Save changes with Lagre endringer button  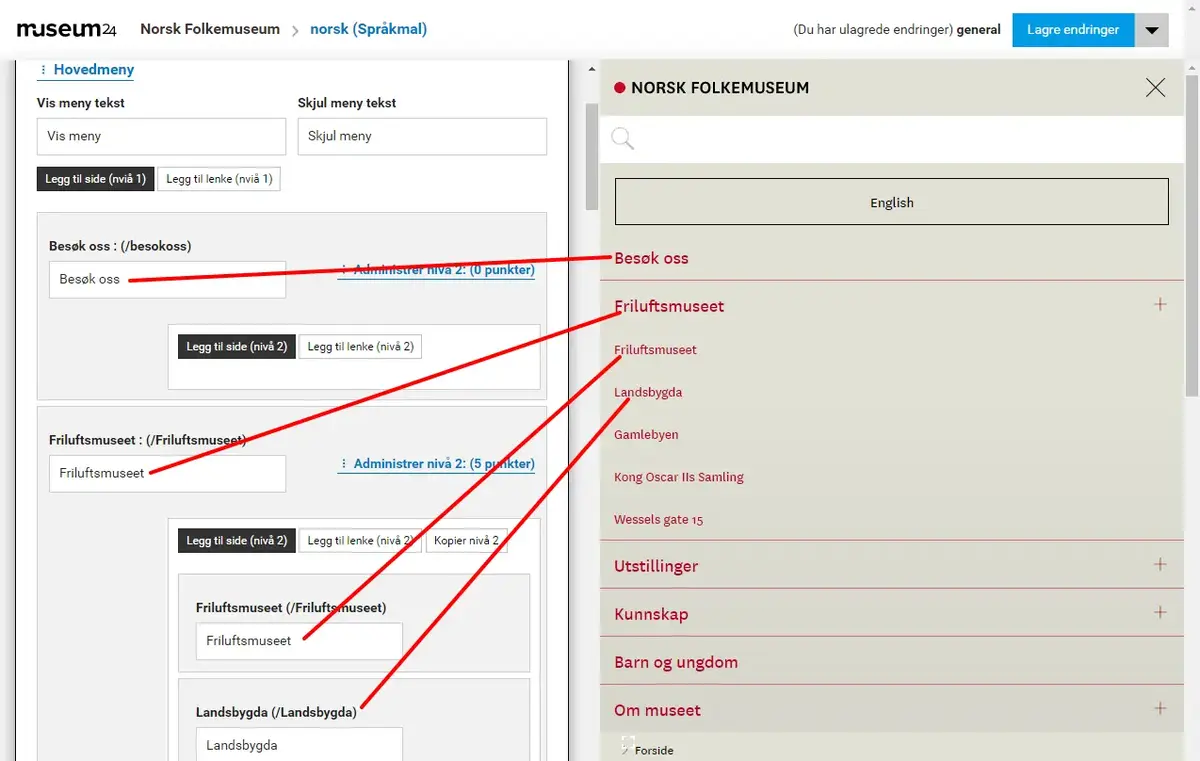(1073, 30)
